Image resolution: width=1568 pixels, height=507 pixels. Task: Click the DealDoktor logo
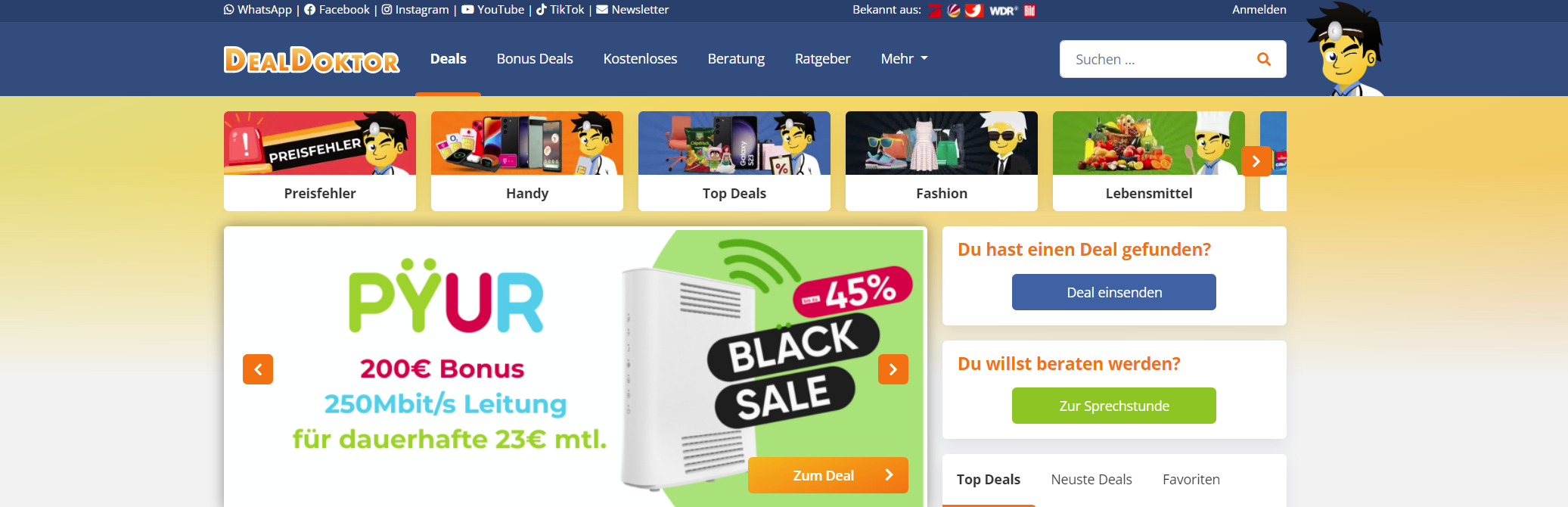[312, 60]
